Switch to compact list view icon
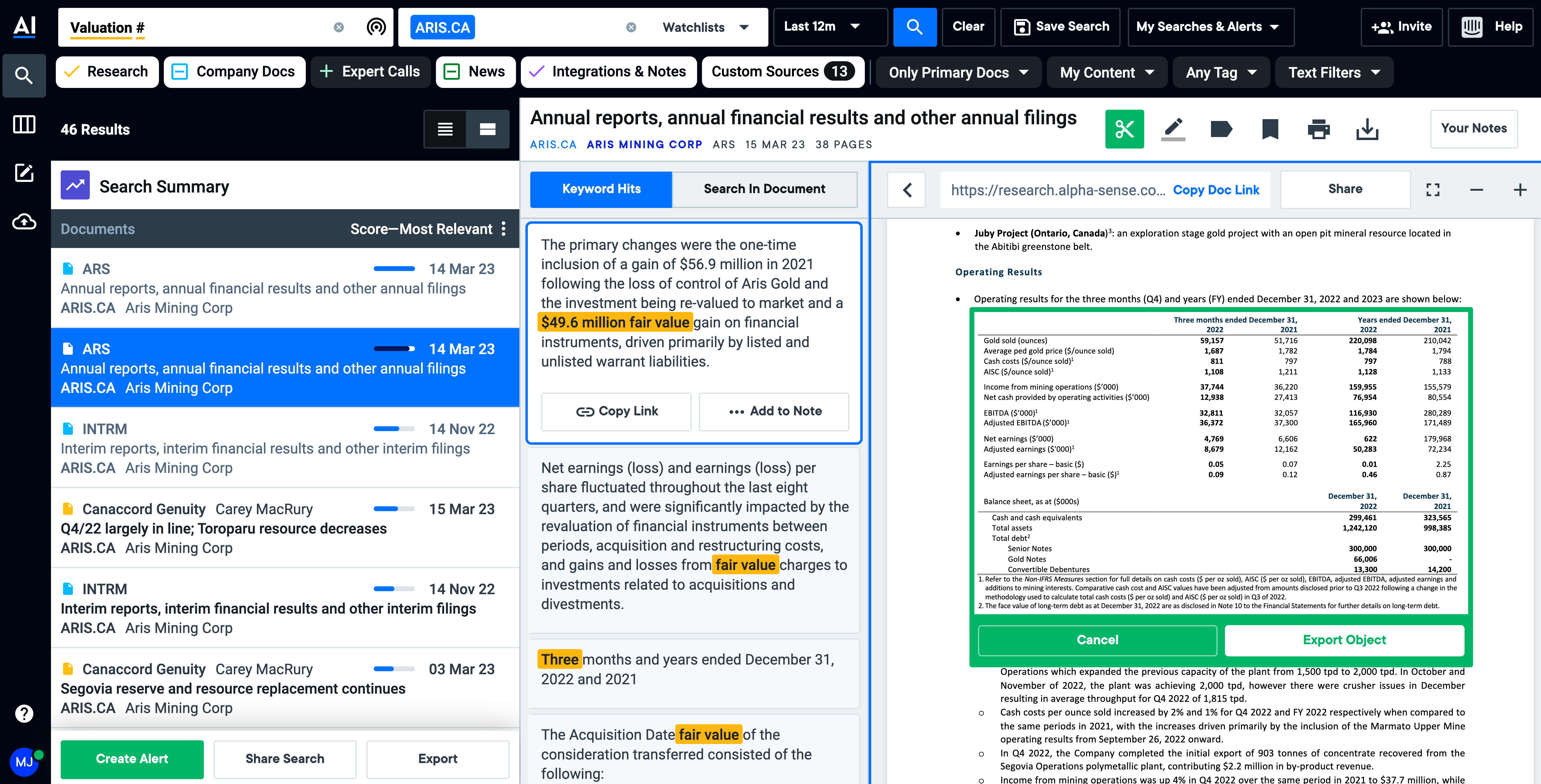The image size is (1541, 784). (444, 129)
